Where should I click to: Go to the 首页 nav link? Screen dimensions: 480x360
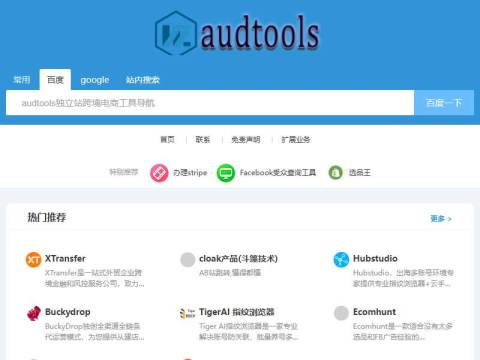point(167,139)
